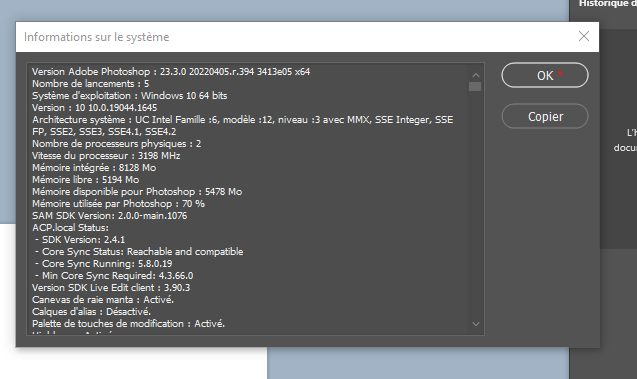Click the scrollbar up arrow in the info list

click(x=475, y=75)
